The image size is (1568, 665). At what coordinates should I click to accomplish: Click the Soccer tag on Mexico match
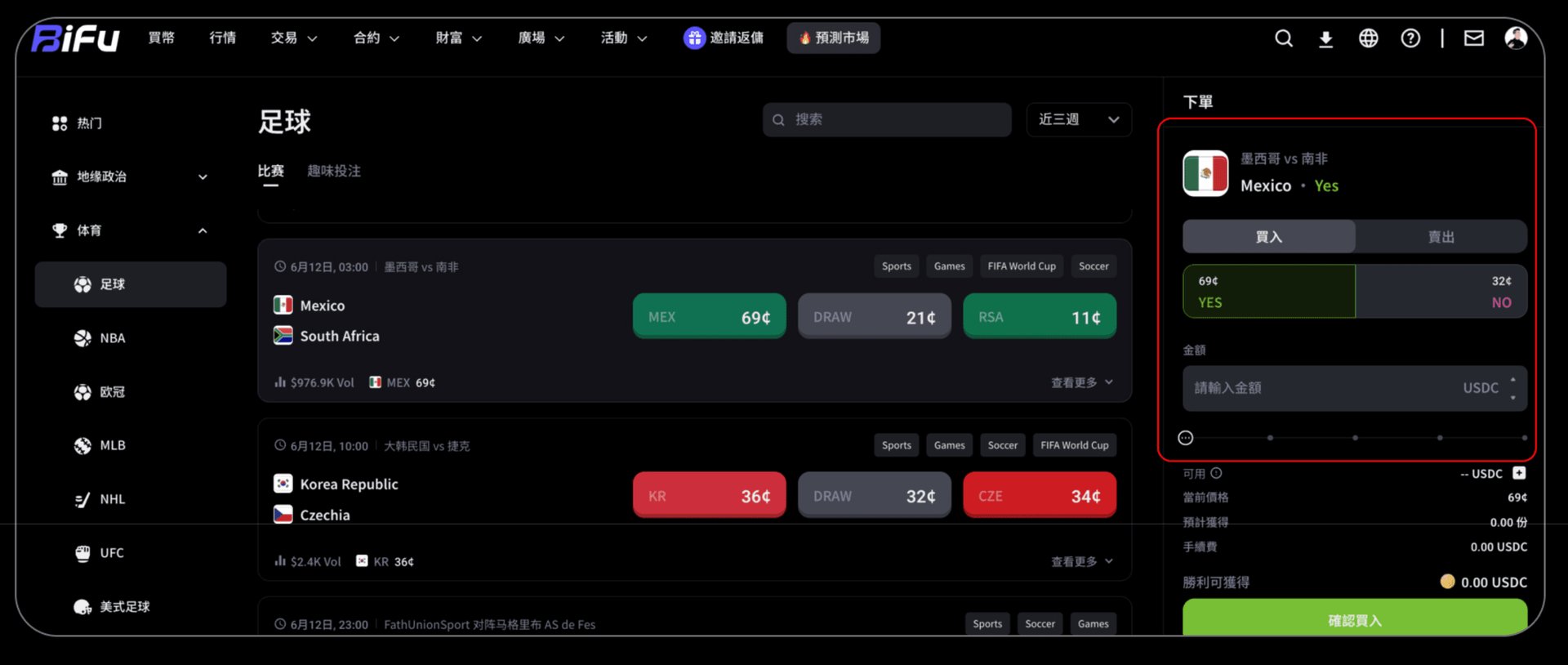(1094, 266)
